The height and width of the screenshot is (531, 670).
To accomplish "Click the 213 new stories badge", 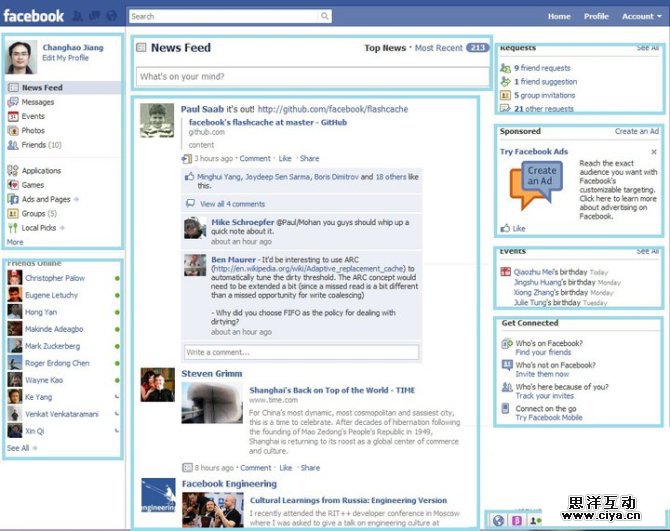I will pyautogui.click(x=477, y=47).
